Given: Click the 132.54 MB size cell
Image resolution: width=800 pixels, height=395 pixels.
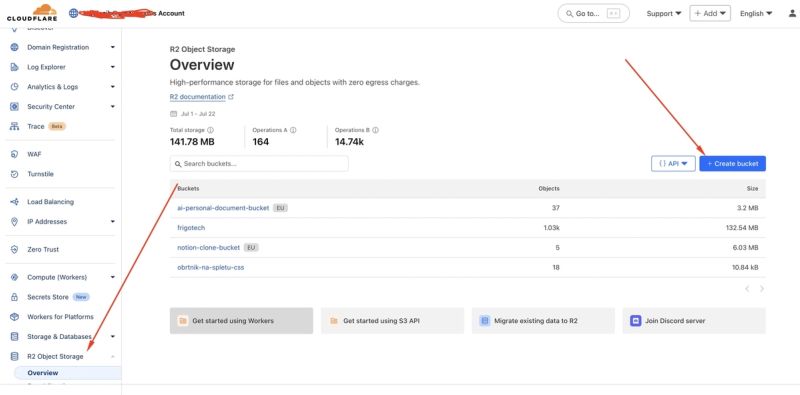Looking at the screenshot, I should click(x=742, y=228).
